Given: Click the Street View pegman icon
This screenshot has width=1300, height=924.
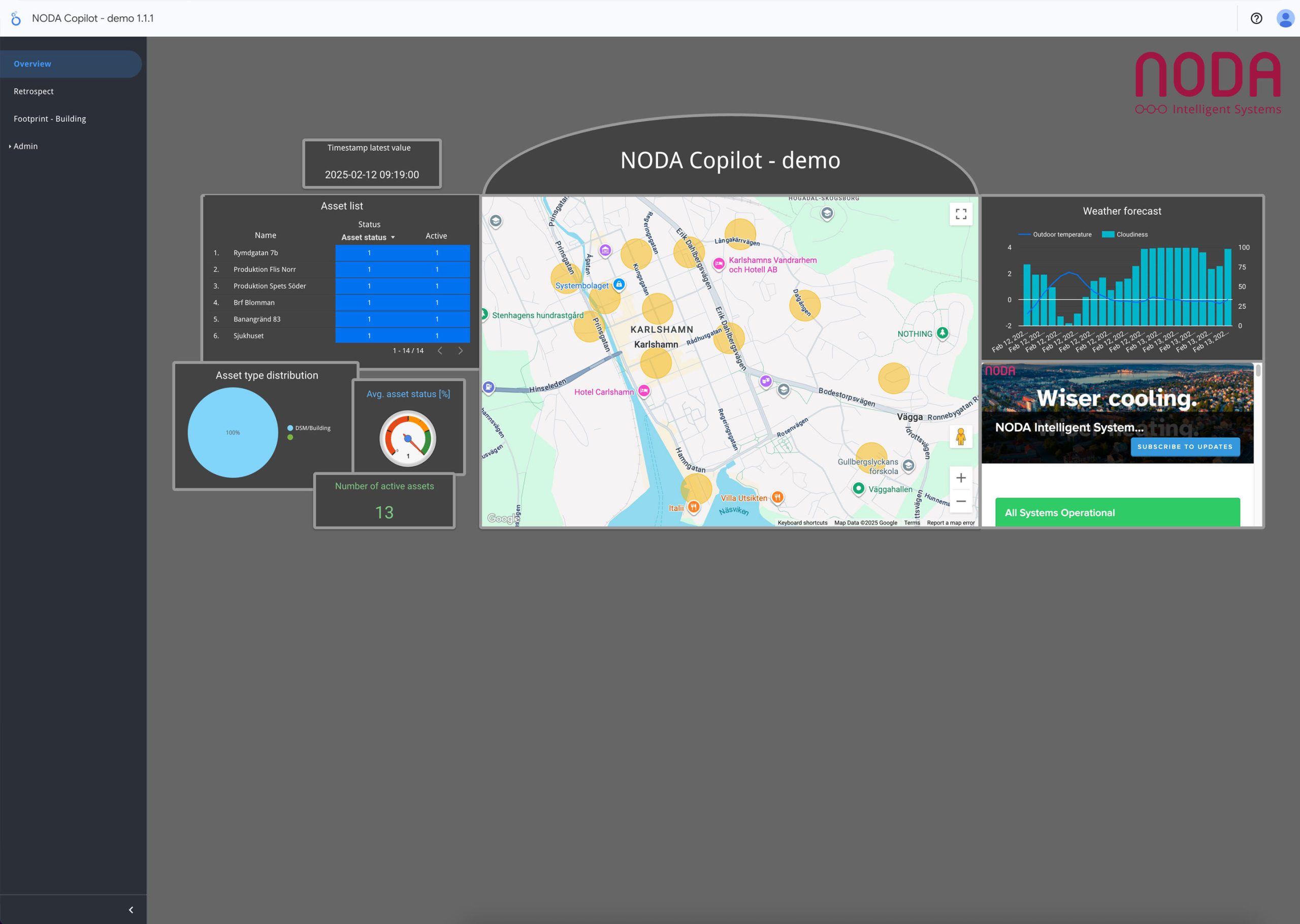Looking at the screenshot, I should (961, 437).
